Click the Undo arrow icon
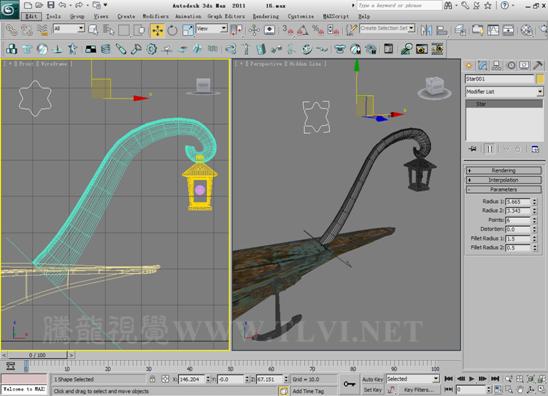 coord(62,5)
